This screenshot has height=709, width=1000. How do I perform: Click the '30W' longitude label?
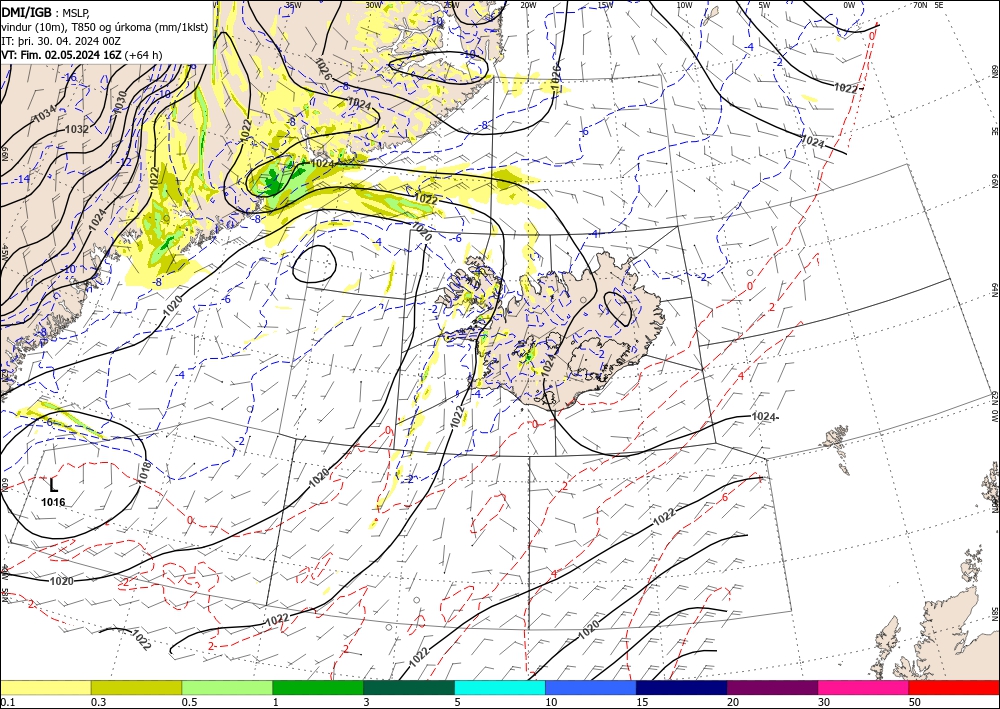tap(374, 5)
